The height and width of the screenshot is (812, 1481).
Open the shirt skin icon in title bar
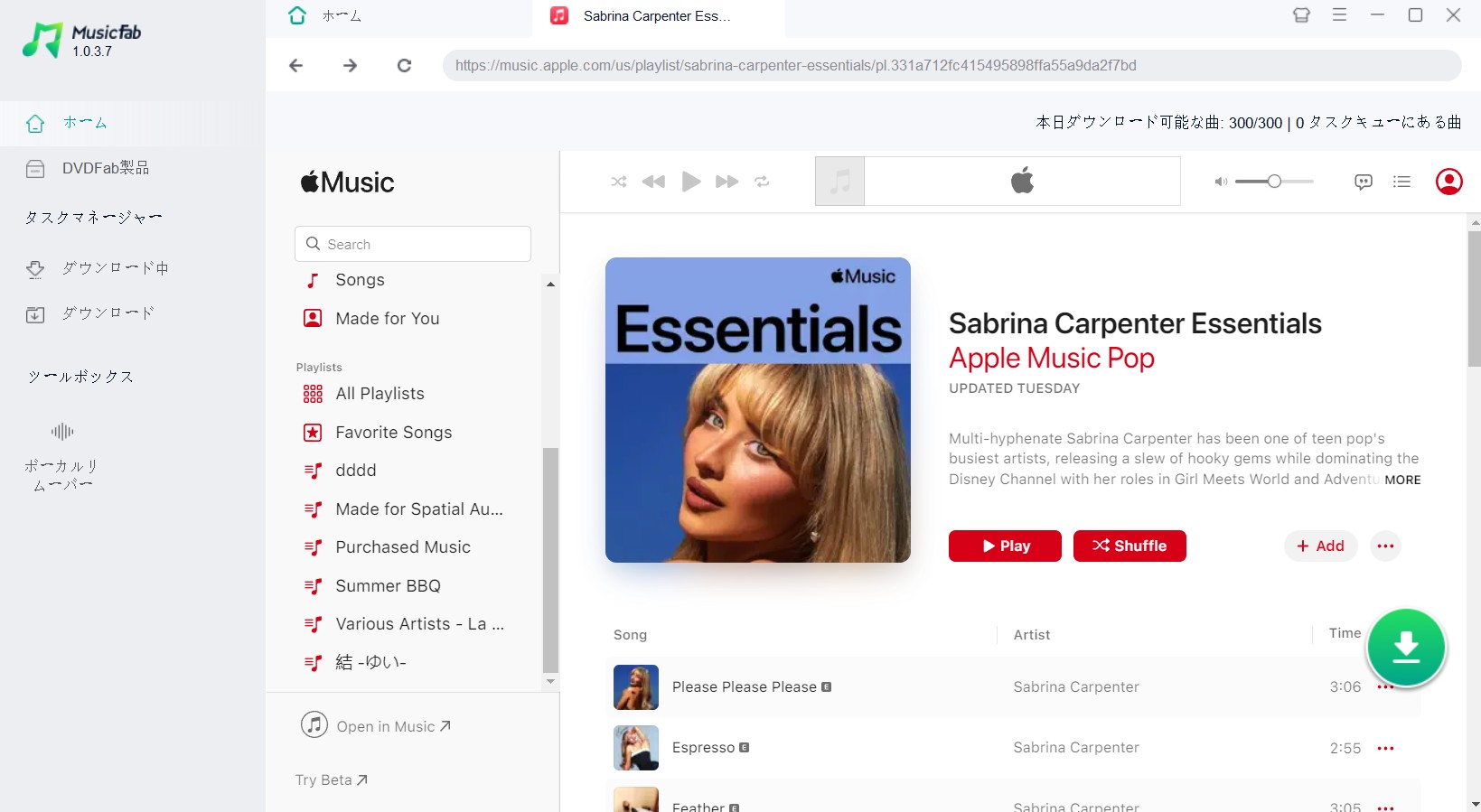(1301, 14)
